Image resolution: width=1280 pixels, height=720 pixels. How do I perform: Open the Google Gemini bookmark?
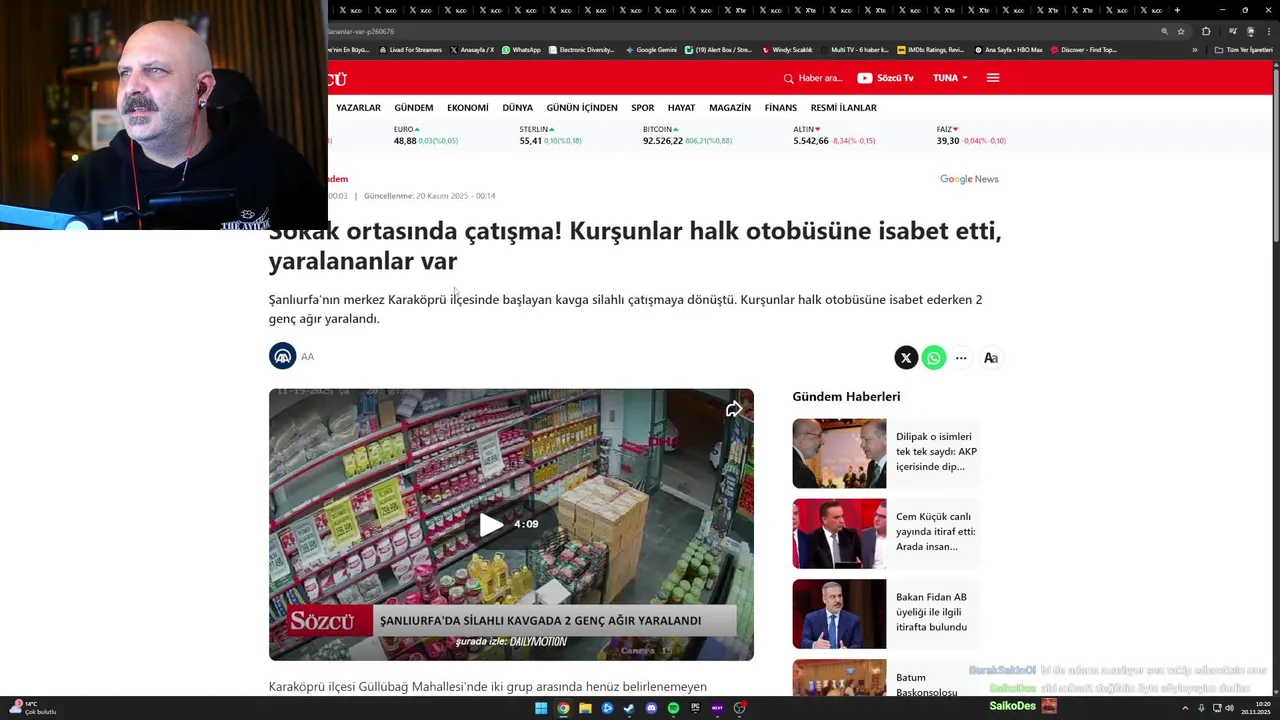pos(651,50)
